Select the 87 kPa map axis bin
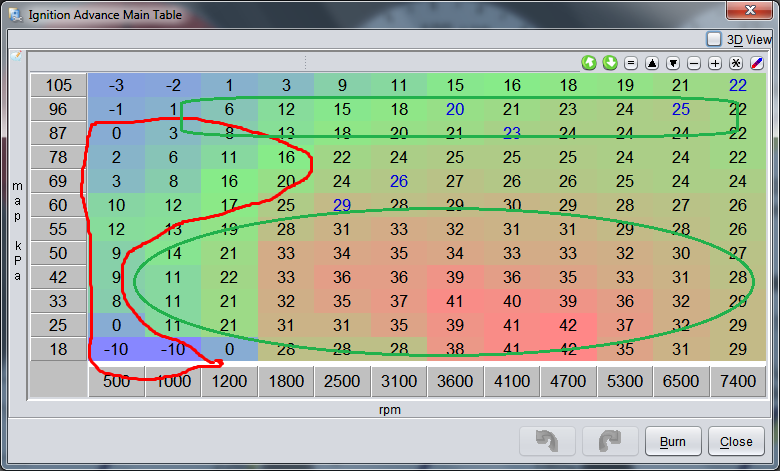 tap(59, 133)
